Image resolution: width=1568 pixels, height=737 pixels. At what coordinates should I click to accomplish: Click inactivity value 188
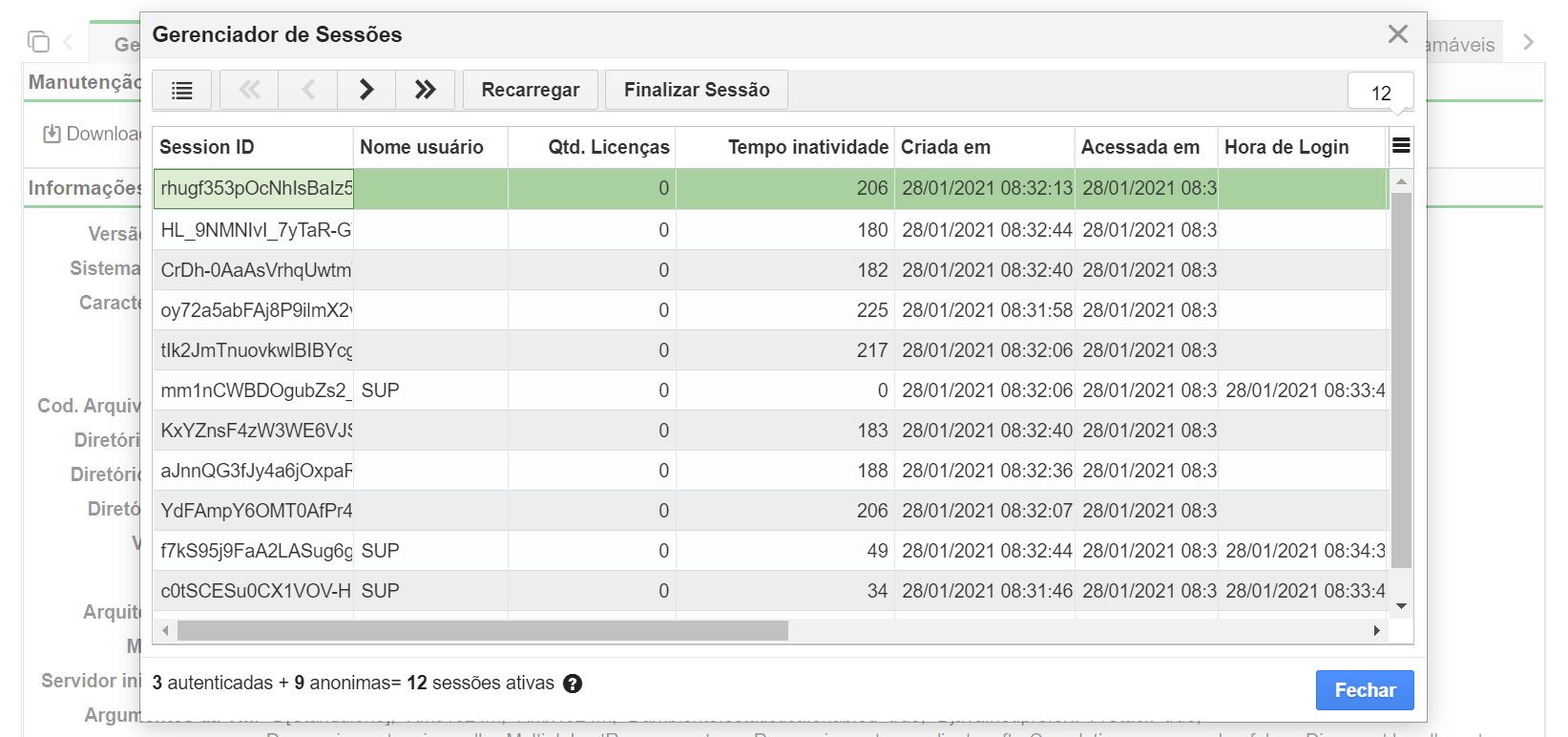pos(872,471)
